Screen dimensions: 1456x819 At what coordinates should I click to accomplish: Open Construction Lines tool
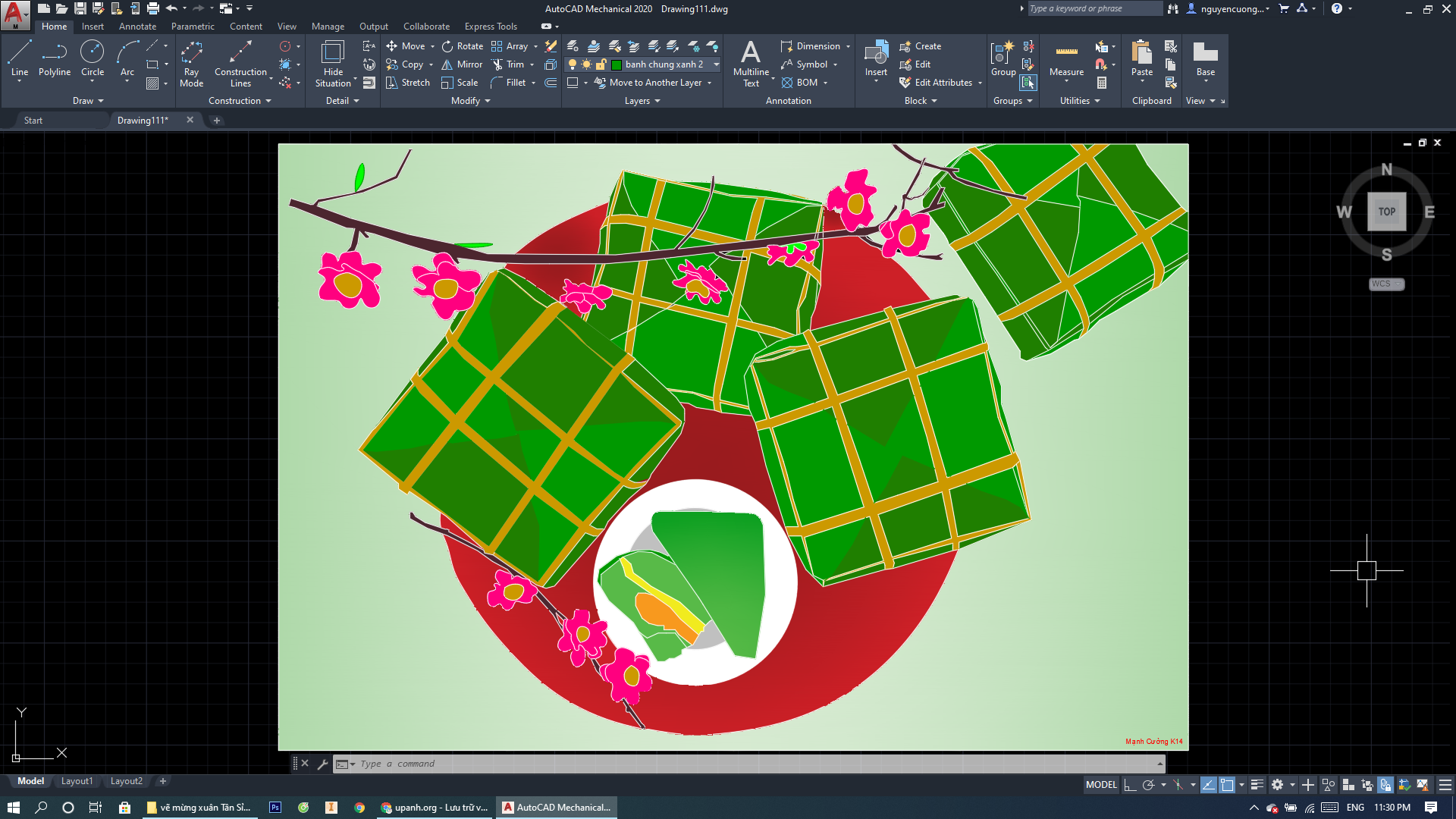point(240,64)
